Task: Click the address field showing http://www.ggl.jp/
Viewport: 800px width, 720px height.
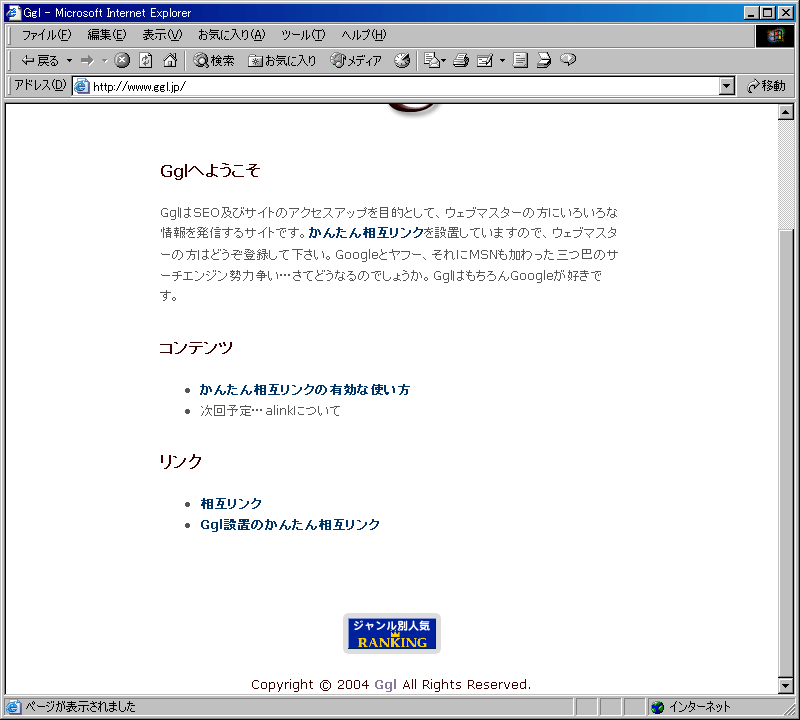Action: 395,86
